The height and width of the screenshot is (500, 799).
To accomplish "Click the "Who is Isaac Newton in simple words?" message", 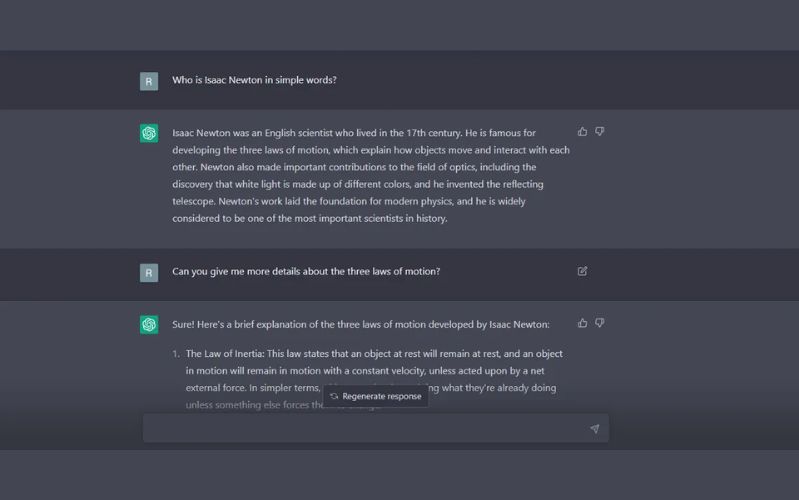I will click(254, 80).
